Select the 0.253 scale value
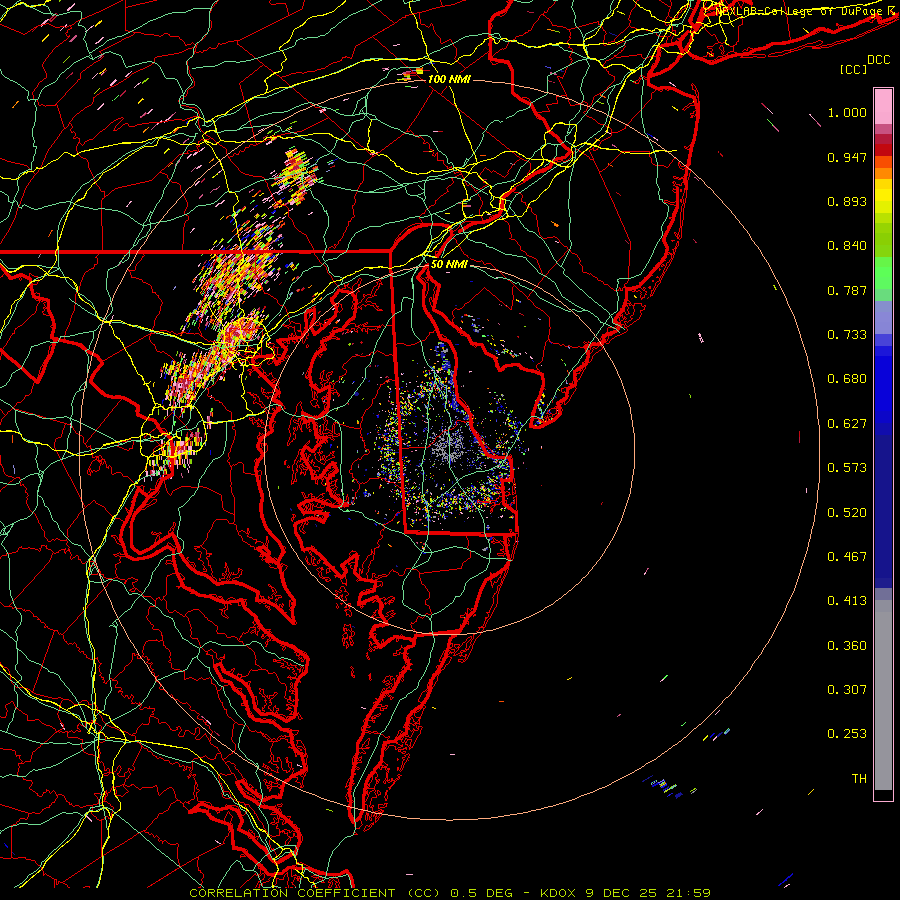Viewport: 900px width, 900px height. (847, 734)
